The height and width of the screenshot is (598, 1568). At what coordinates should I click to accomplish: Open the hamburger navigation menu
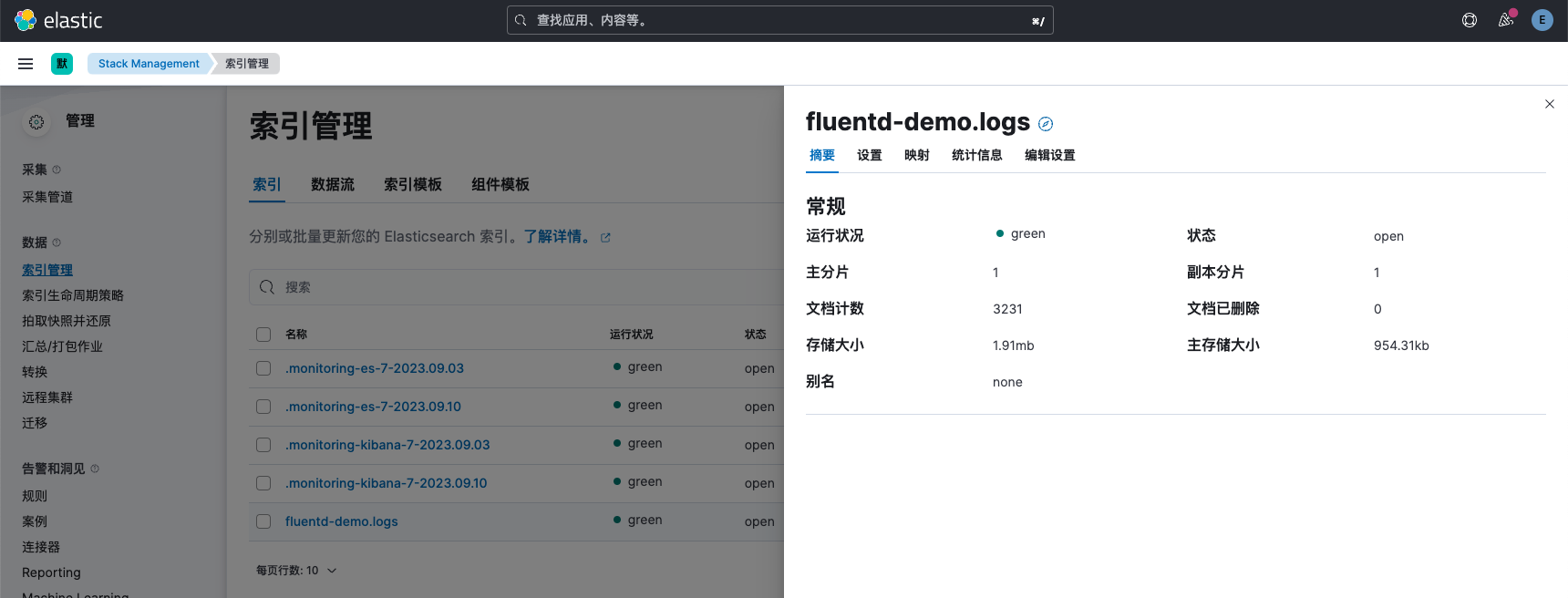tap(26, 64)
